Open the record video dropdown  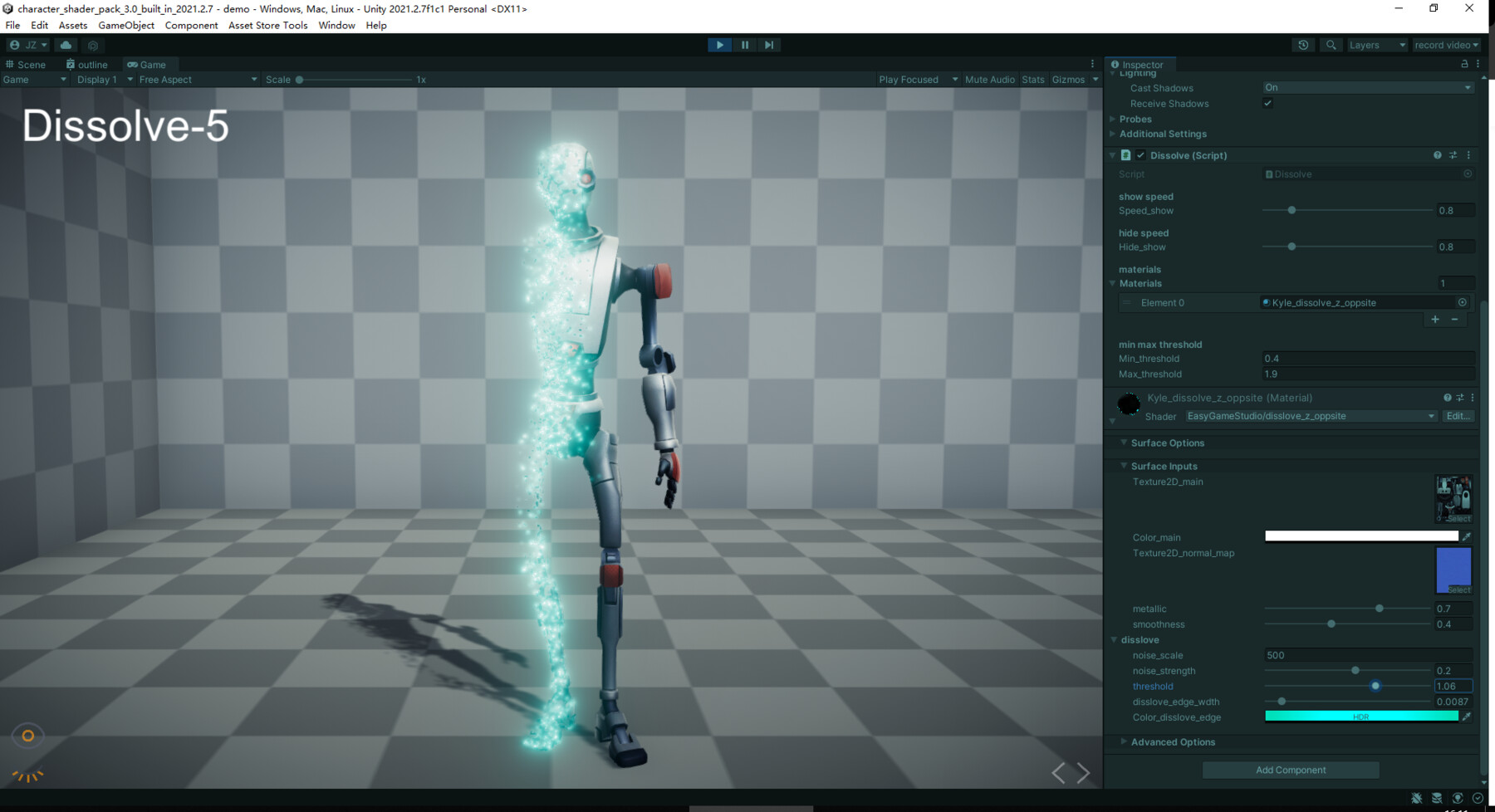pos(1447,45)
